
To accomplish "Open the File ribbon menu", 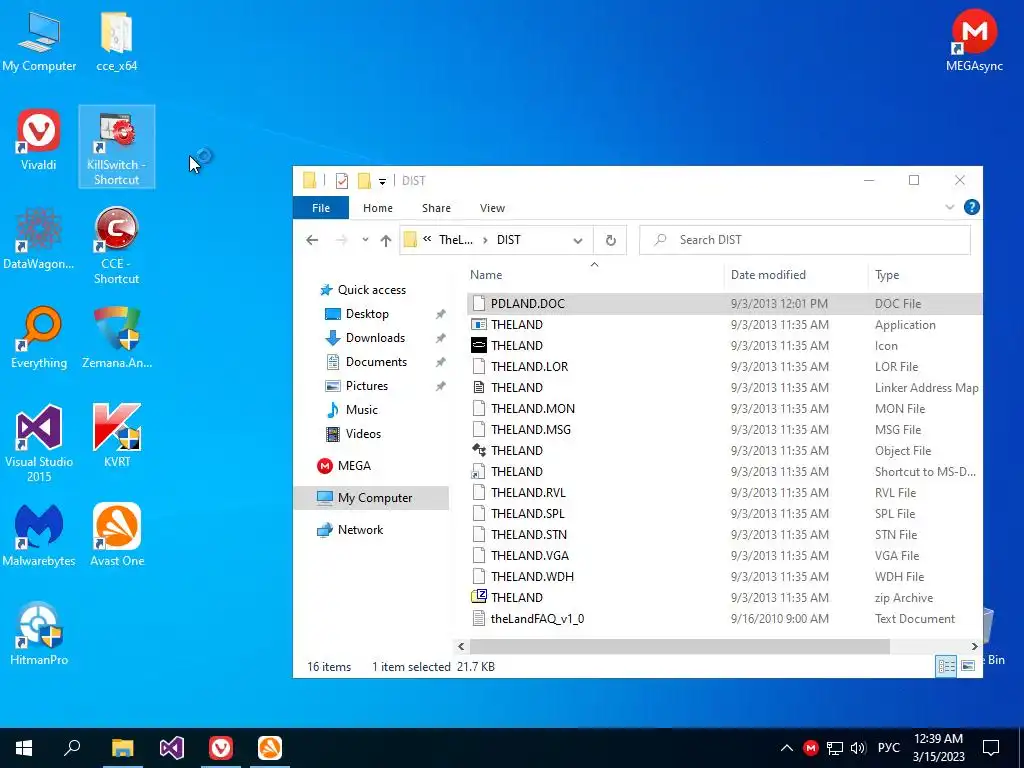I will (x=321, y=208).
